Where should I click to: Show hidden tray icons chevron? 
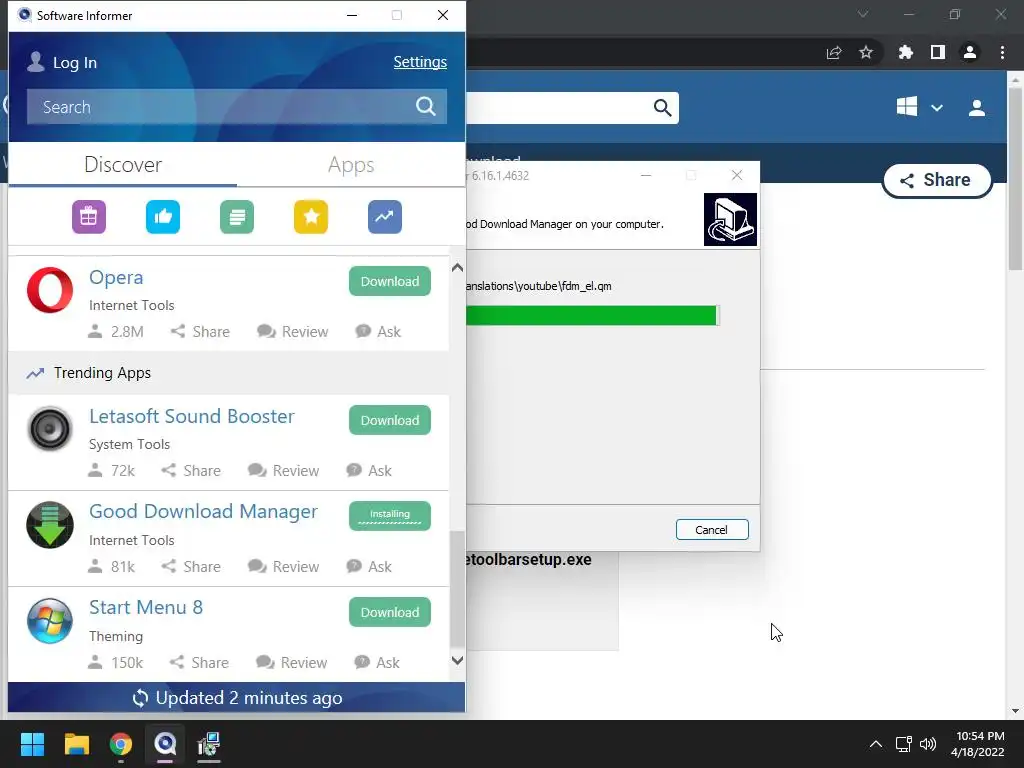point(876,744)
